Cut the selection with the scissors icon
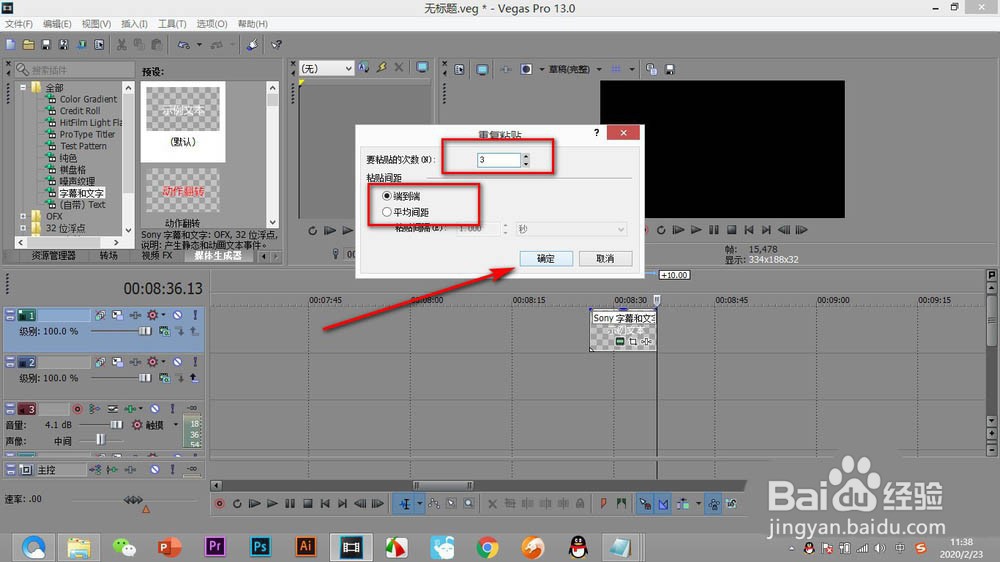Viewport: 1000px width, 562px height. [x=121, y=45]
